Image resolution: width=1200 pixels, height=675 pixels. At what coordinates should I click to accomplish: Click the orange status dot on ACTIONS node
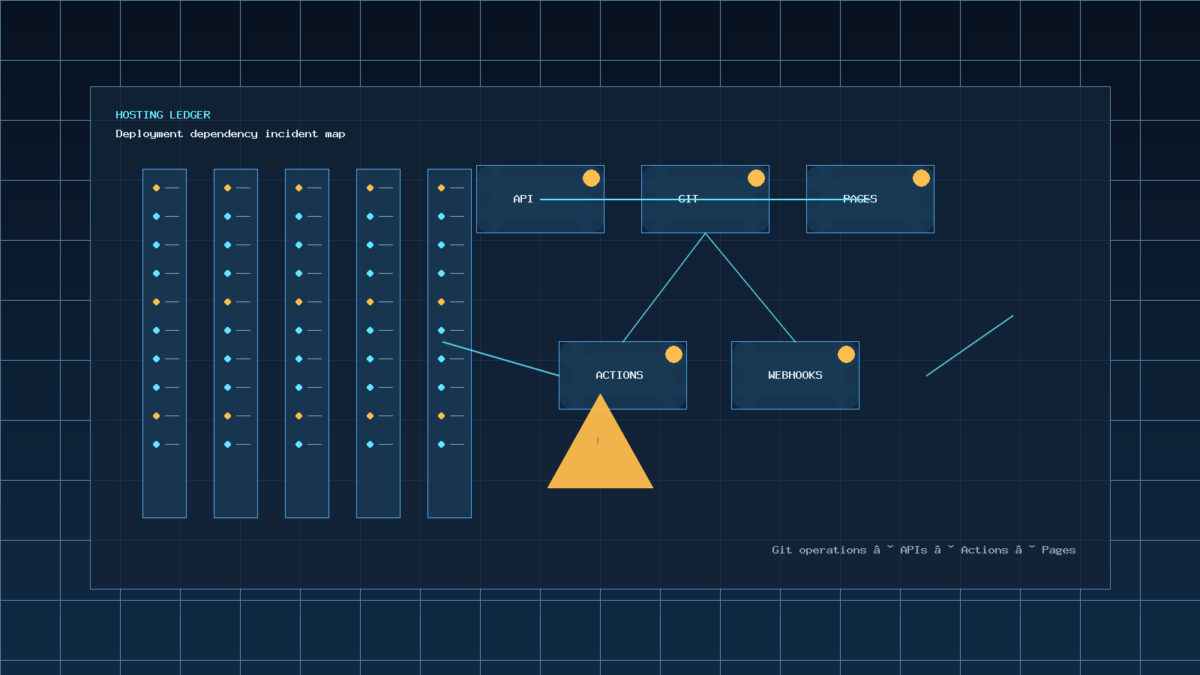674,354
